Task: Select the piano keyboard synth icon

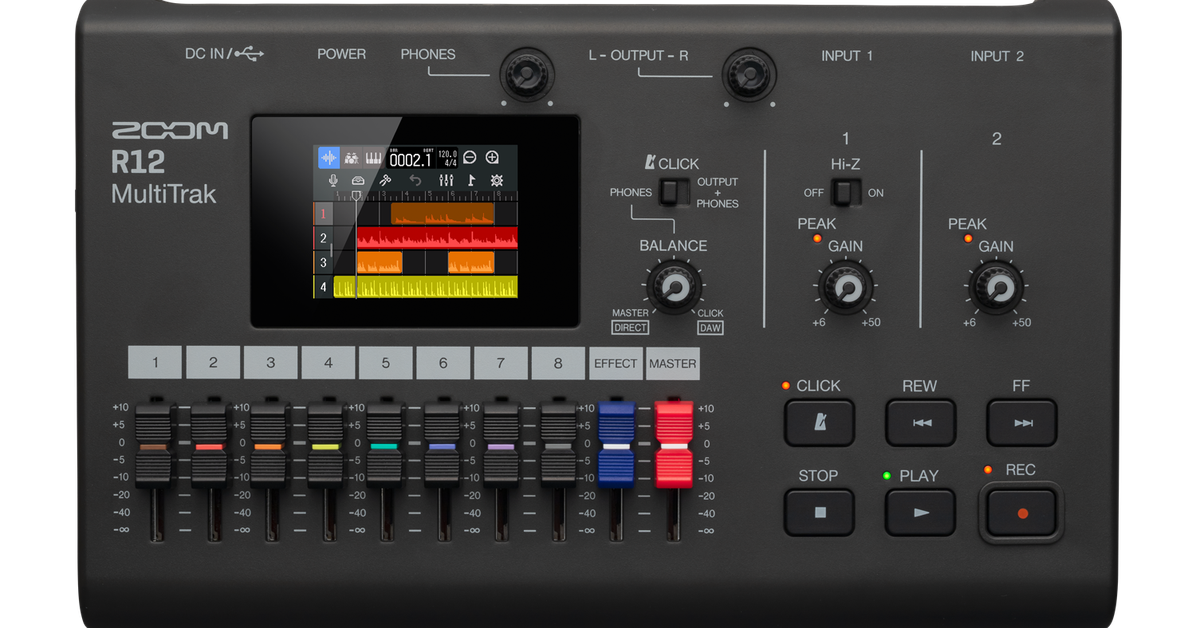Action: click(374, 158)
